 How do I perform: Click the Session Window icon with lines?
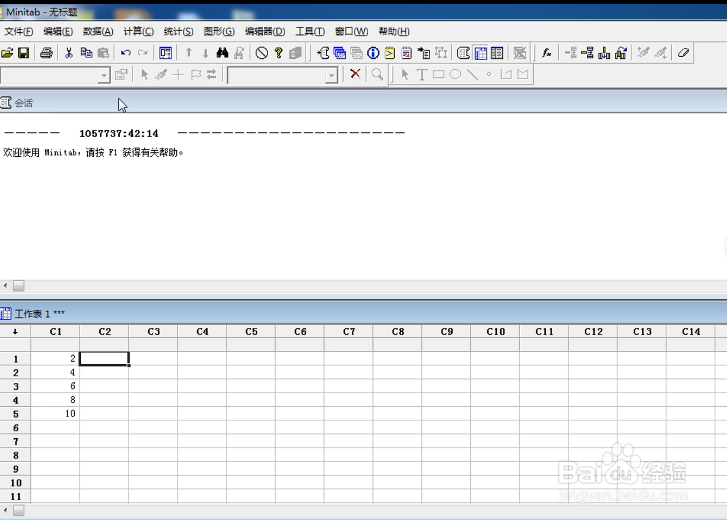pyautogui.click(x=463, y=53)
